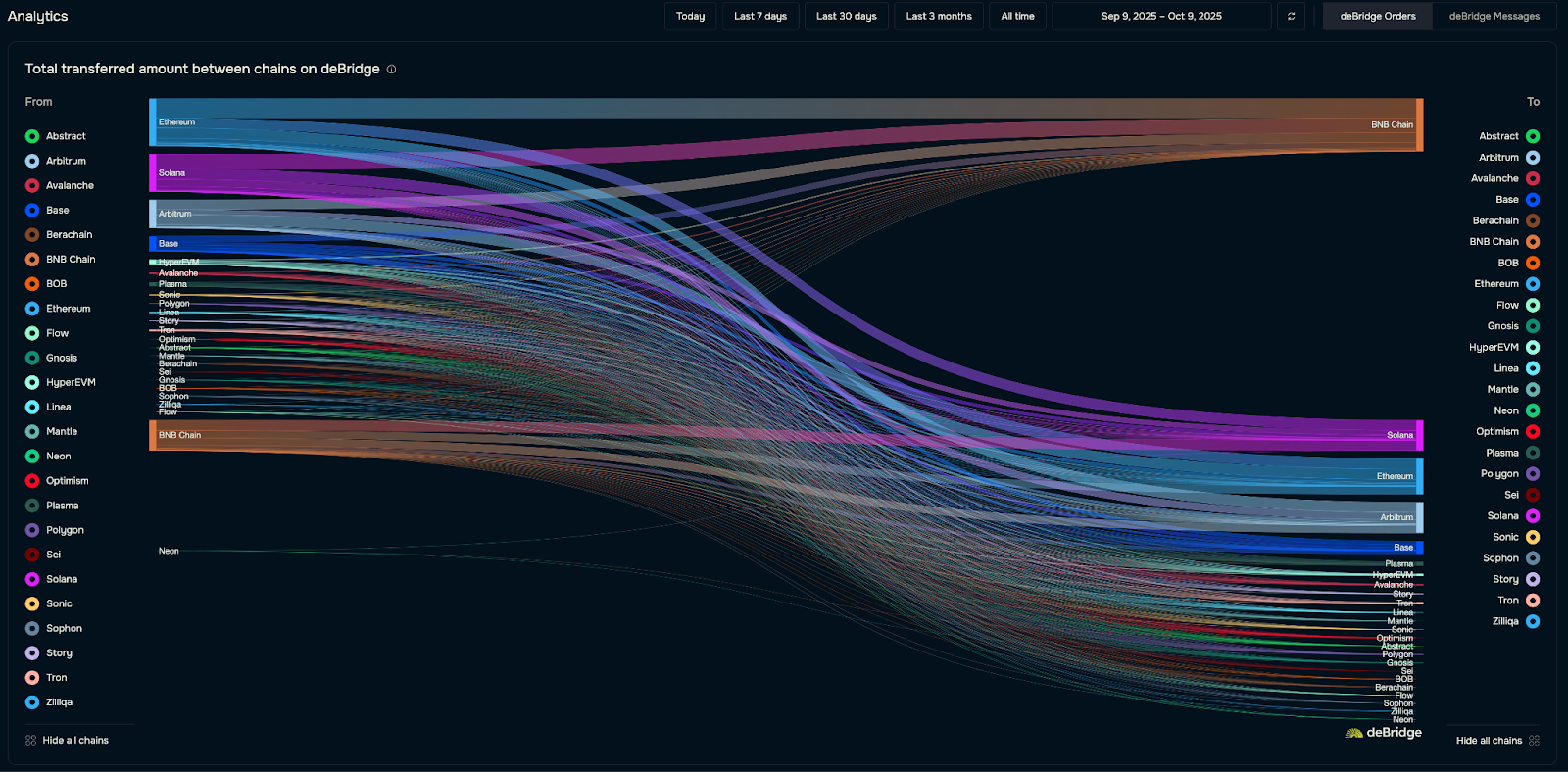Select the Last 3 months range
Viewport: 1568px width, 772px height.
[938, 17]
